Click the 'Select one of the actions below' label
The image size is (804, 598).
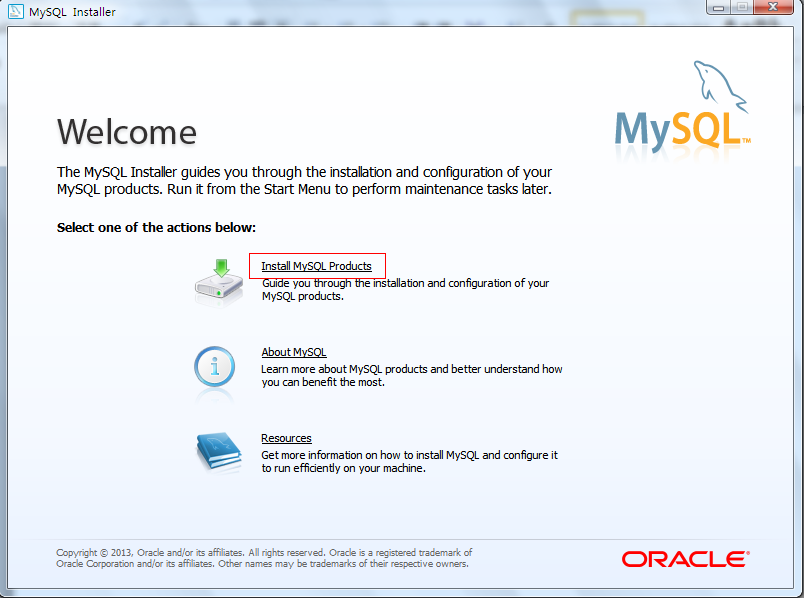(x=156, y=227)
